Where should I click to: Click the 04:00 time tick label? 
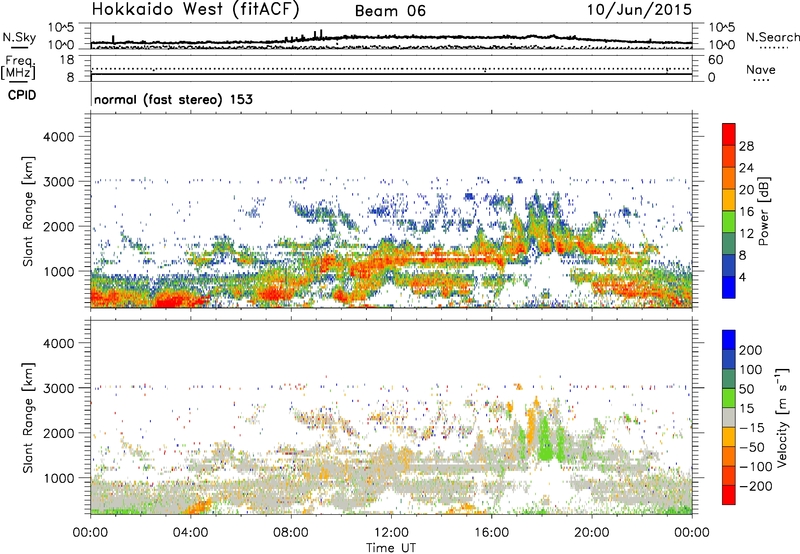(x=190, y=533)
